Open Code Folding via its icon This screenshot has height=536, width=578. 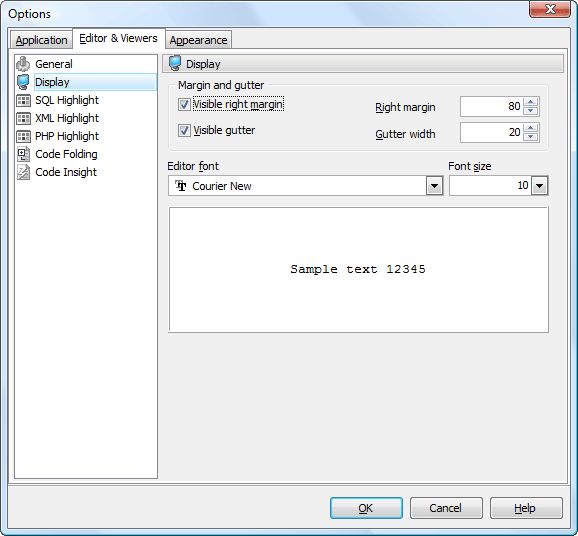click(23, 154)
